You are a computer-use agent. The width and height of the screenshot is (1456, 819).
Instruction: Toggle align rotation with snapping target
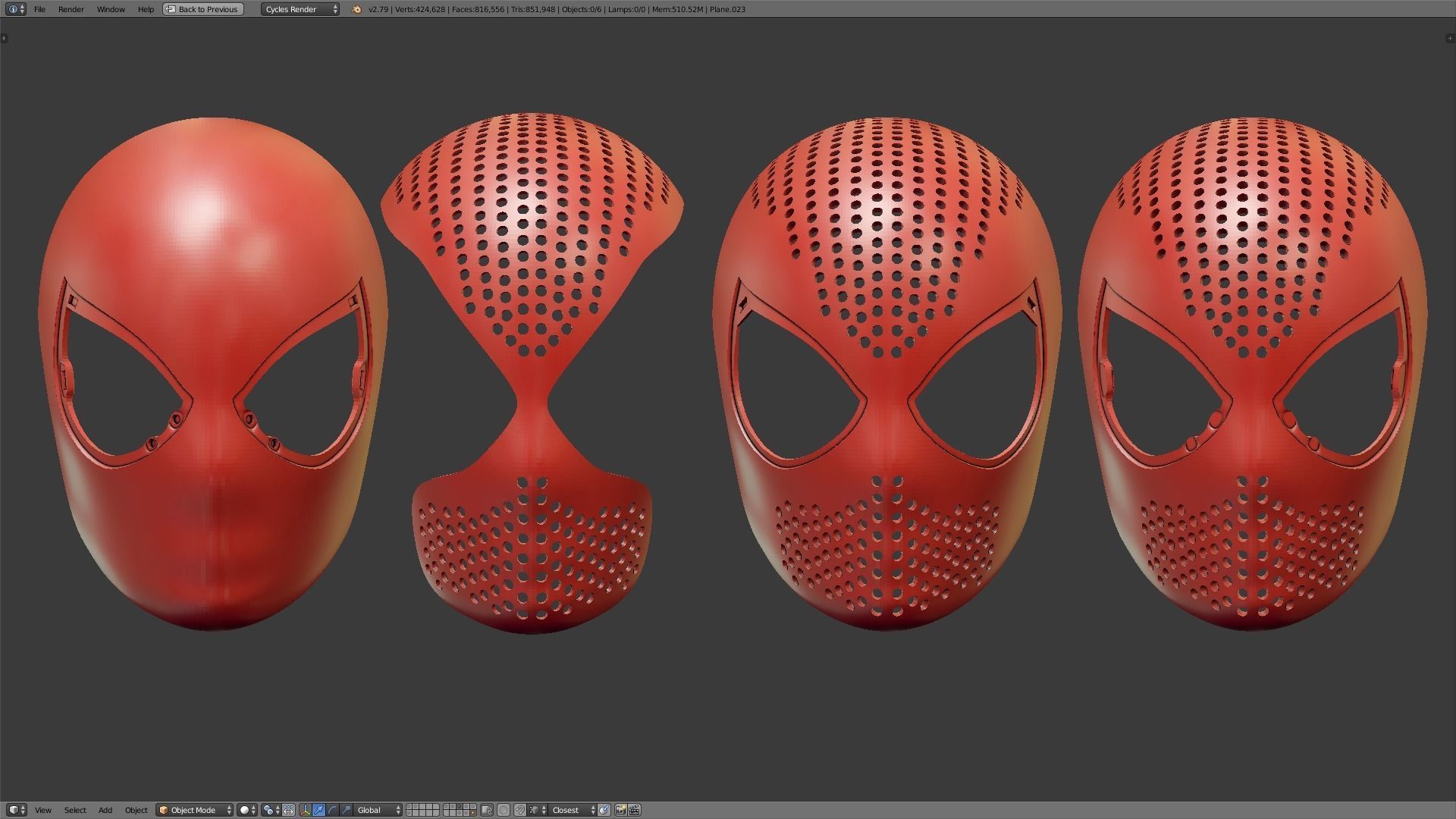[x=604, y=810]
